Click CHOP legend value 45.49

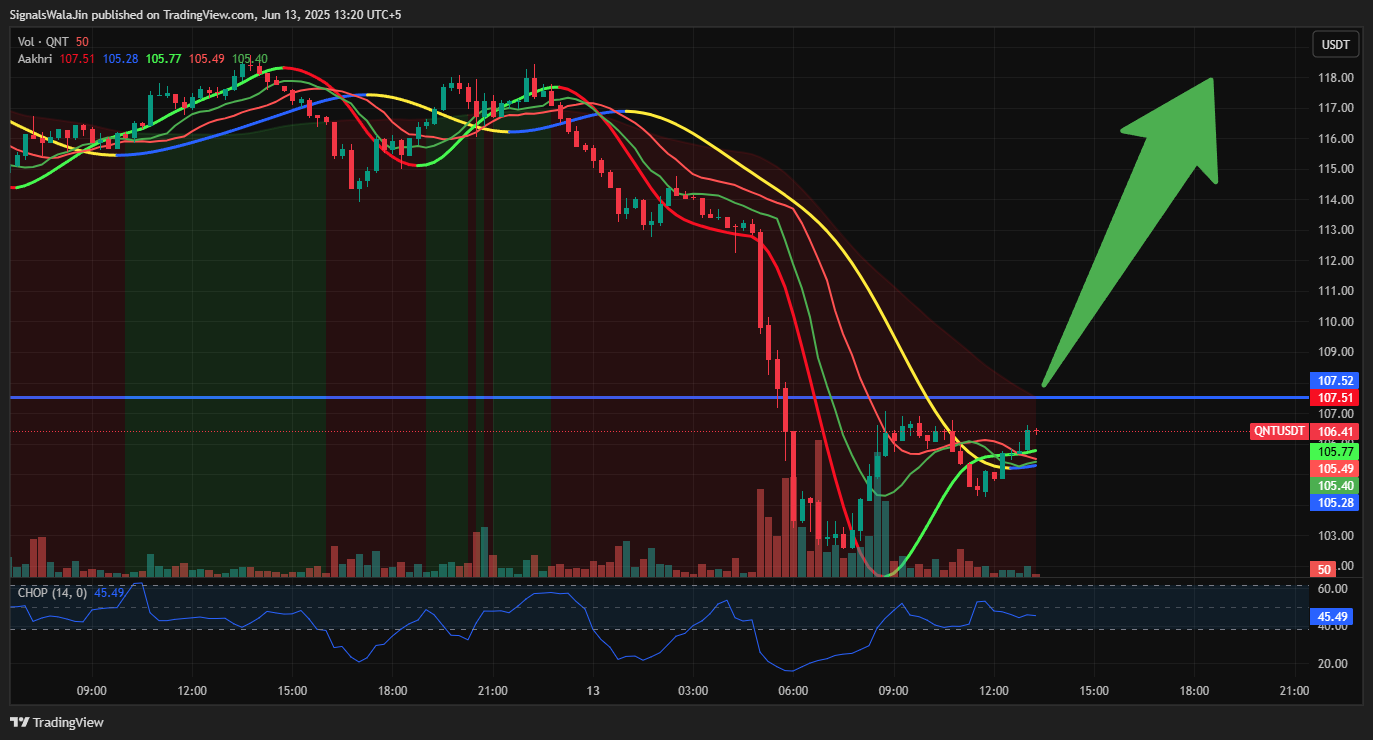109,593
